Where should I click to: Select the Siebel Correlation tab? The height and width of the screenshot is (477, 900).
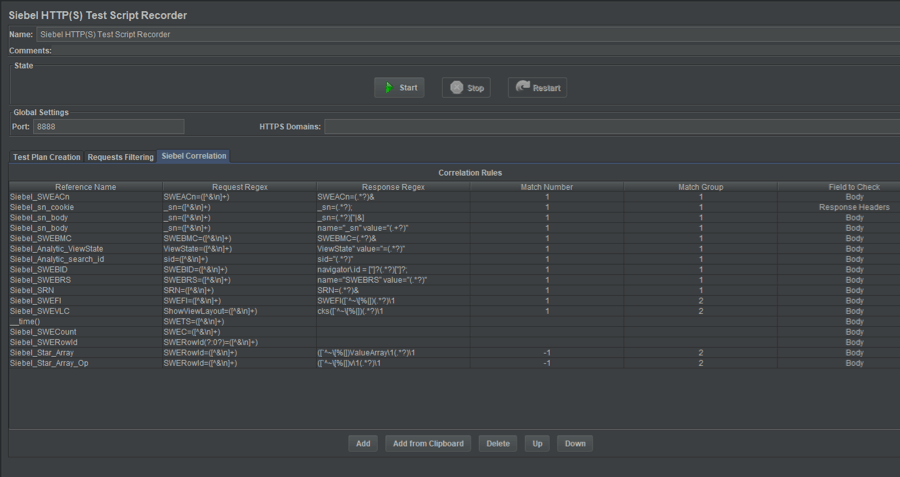(194, 156)
